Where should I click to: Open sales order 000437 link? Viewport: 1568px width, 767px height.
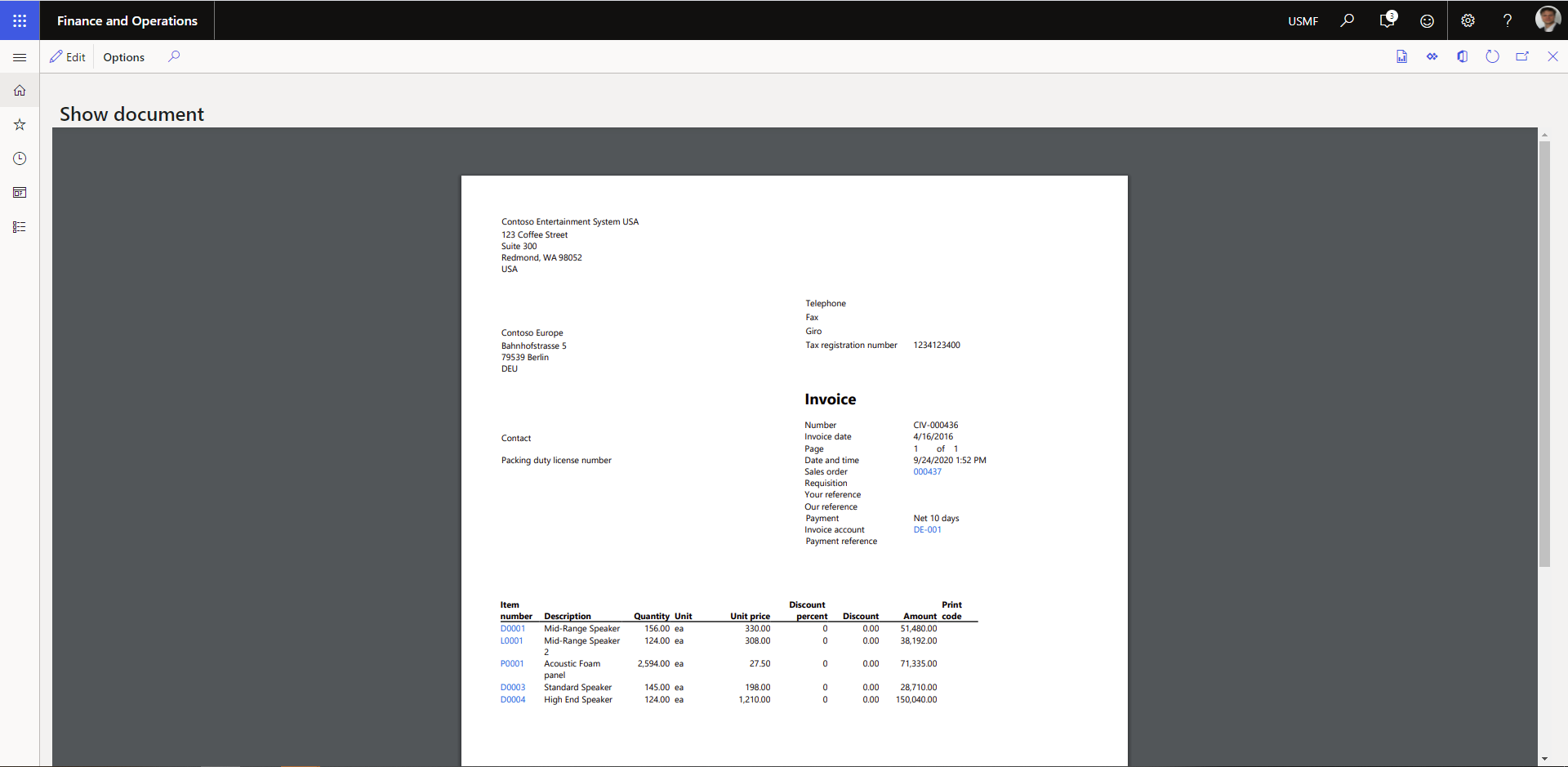tap(927, 472)
